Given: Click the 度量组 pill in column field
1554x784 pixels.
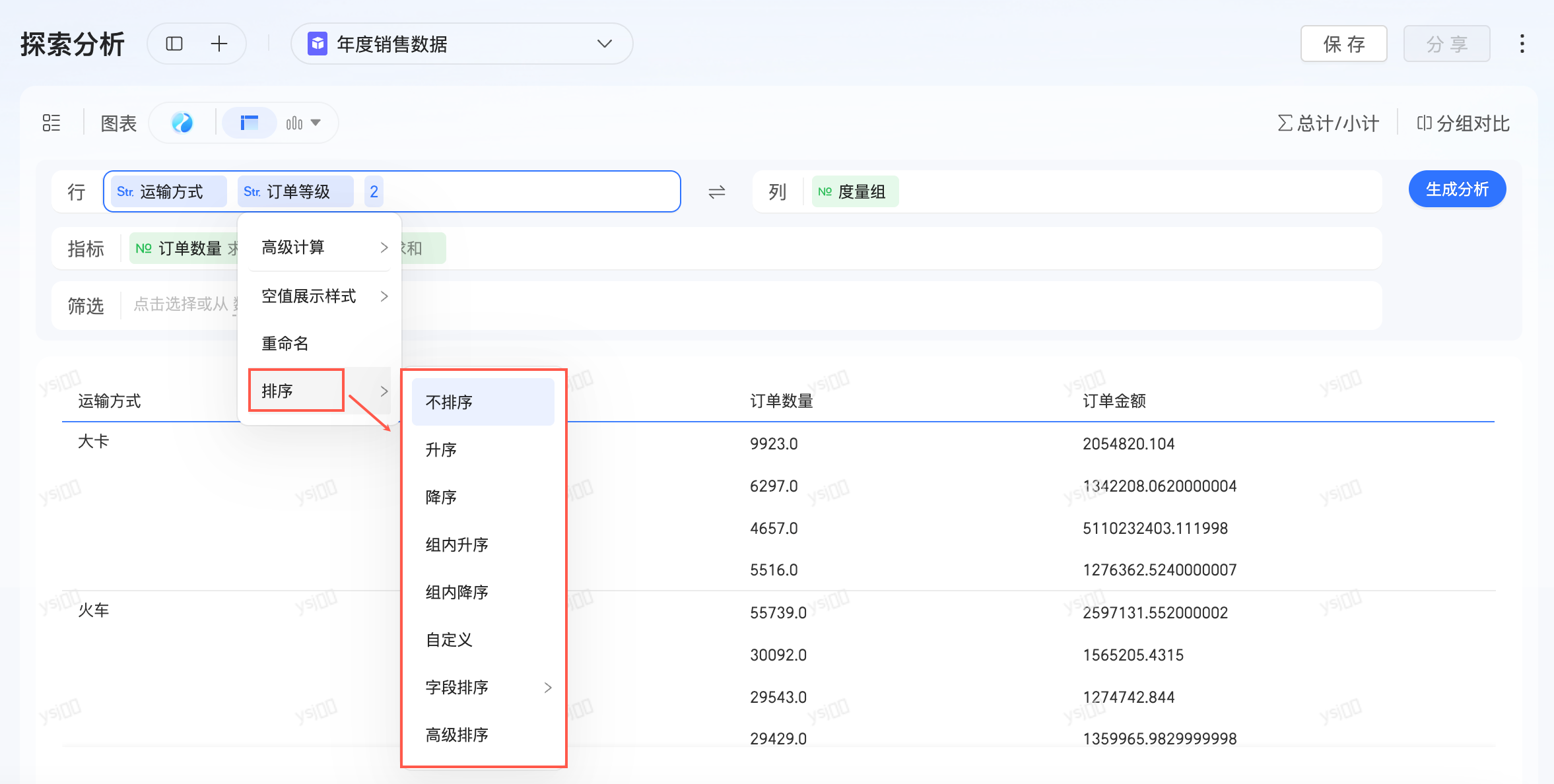Looking at the screenshot, I should coord(855,192).
